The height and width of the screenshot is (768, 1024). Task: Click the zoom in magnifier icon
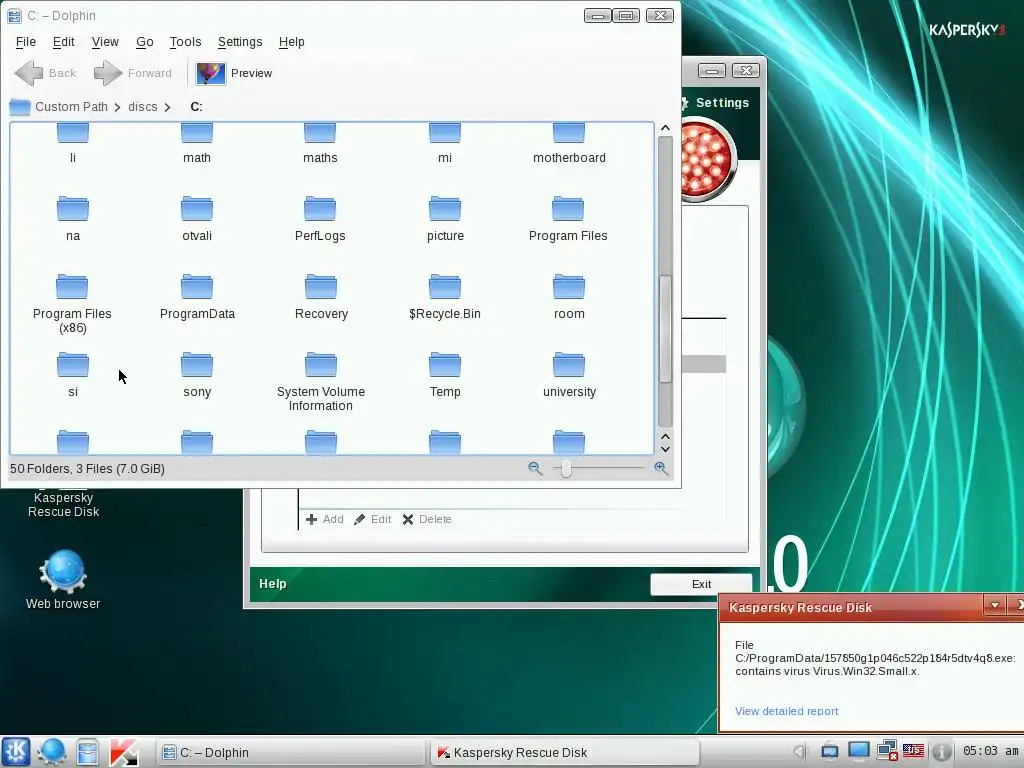661,468
